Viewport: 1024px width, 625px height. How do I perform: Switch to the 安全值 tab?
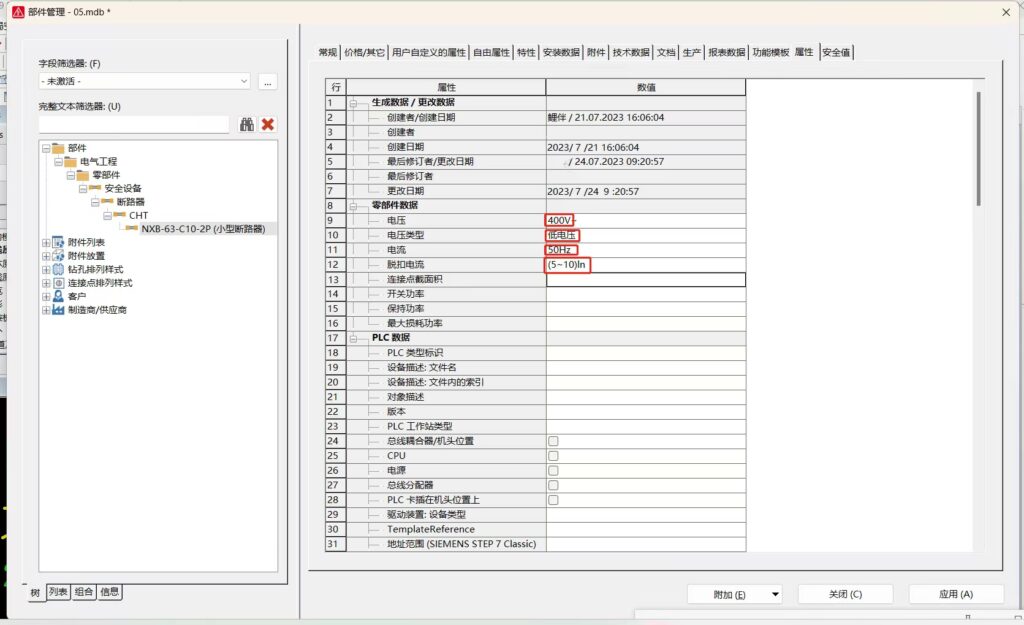click(x=834, y=52)
